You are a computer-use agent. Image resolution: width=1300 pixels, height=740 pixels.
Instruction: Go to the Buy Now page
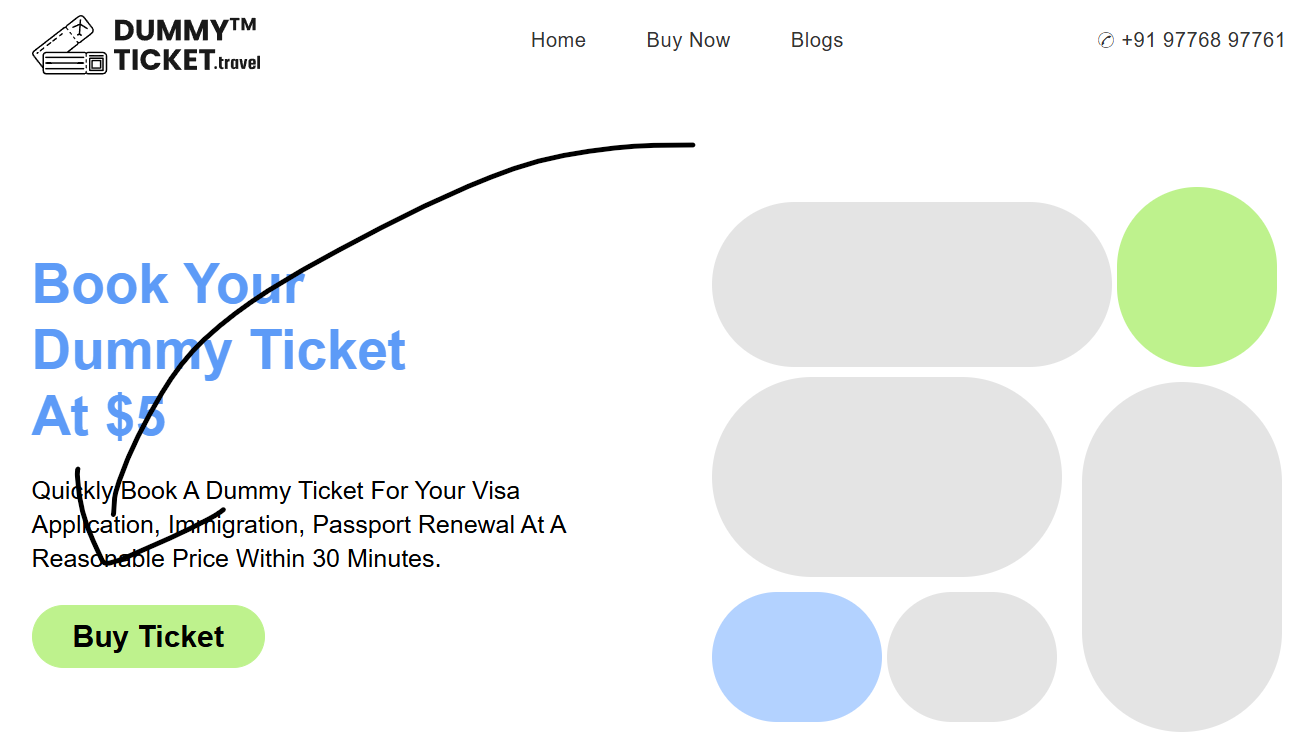[688, 41]
